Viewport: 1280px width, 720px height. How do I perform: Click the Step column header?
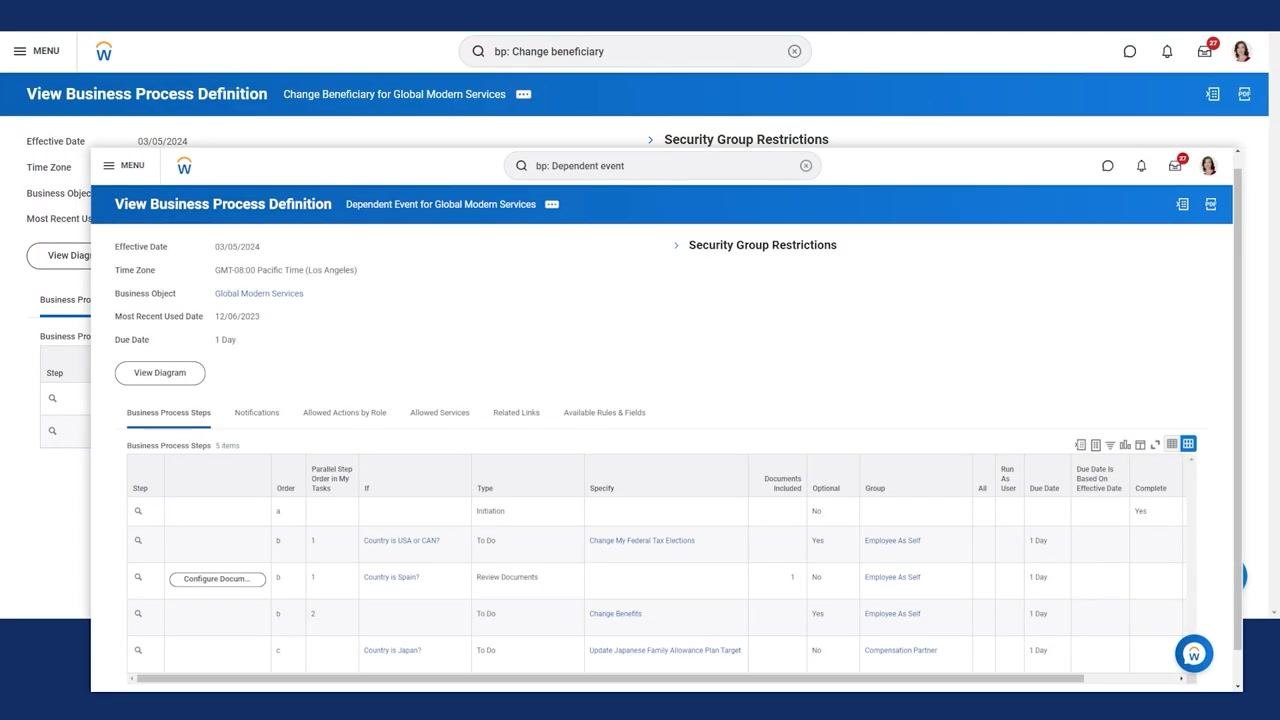click(x=146, y=476)
